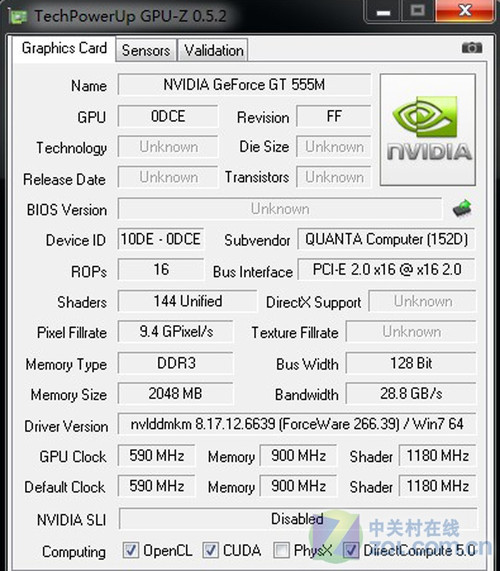Screen dimensions: 500x571
Task: Click the Subvendor QUANTA Computer field
Action: click(x=386, y=239)
